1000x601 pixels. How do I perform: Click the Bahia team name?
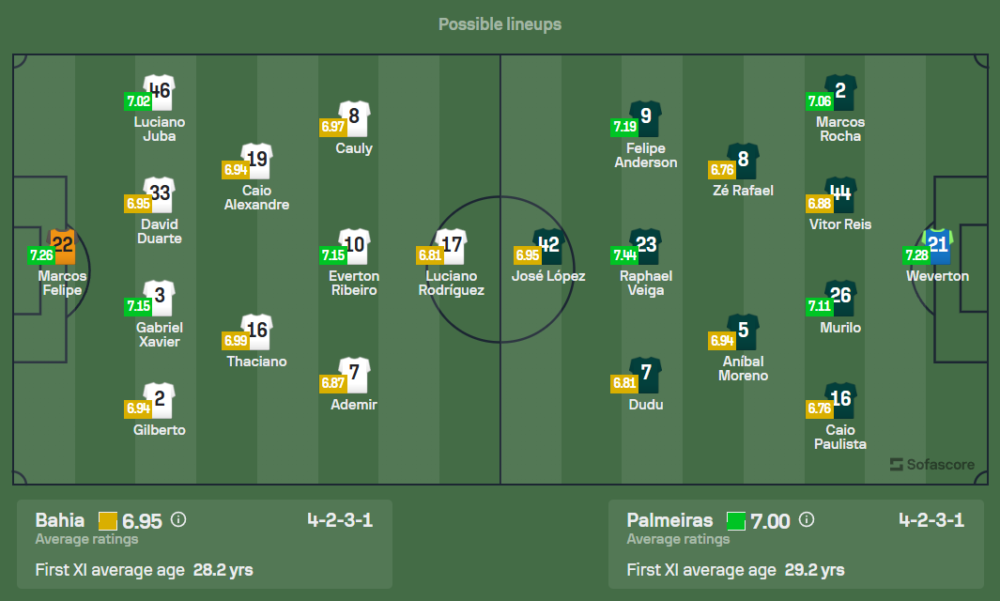(x=60, y=520)
